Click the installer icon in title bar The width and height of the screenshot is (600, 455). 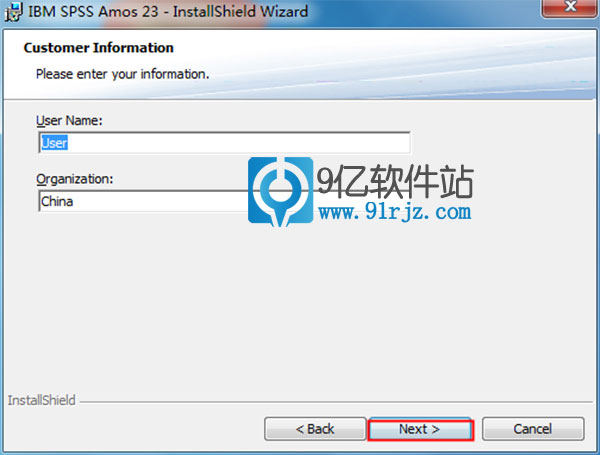click(13, 11)
